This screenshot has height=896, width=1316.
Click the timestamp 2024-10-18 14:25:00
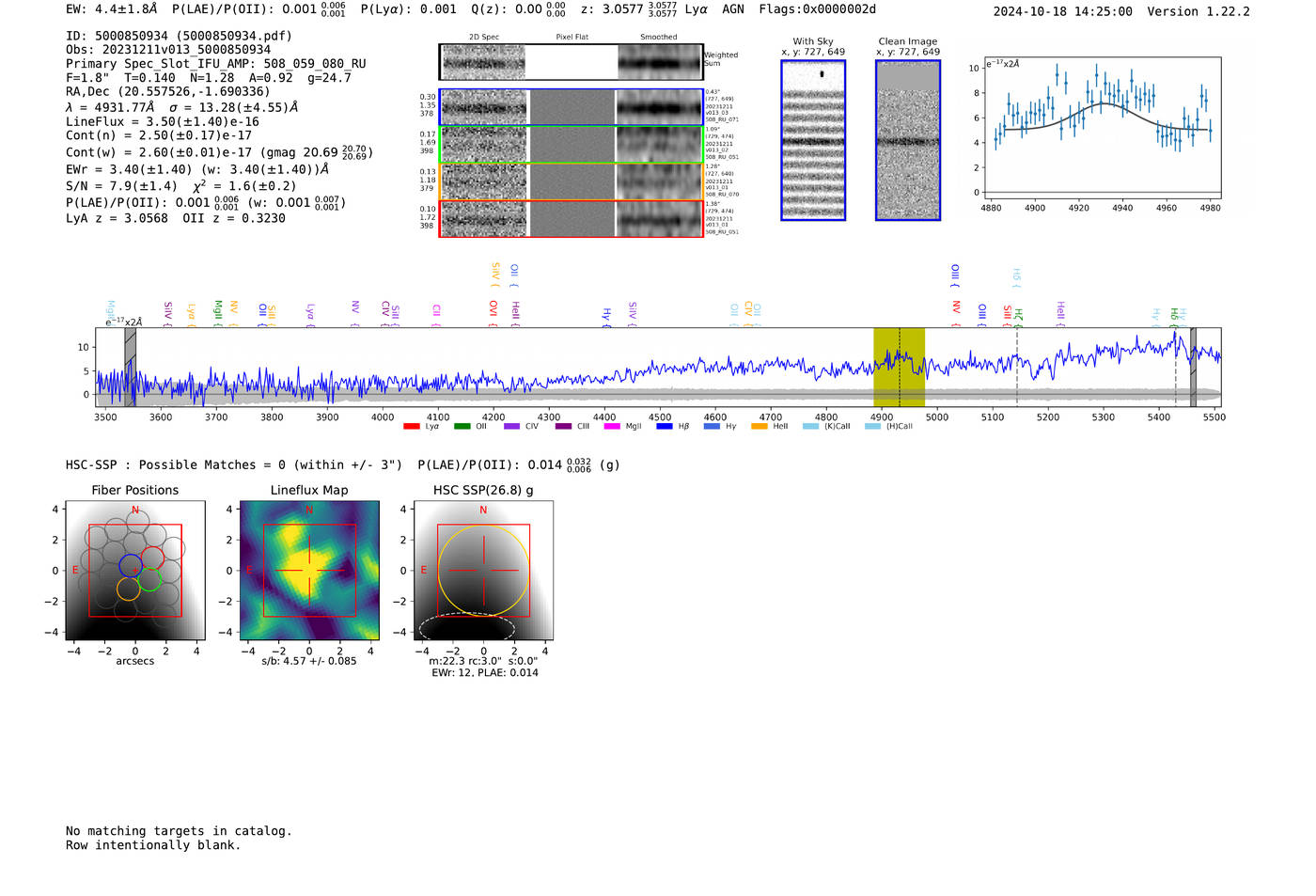point(1063,11)
